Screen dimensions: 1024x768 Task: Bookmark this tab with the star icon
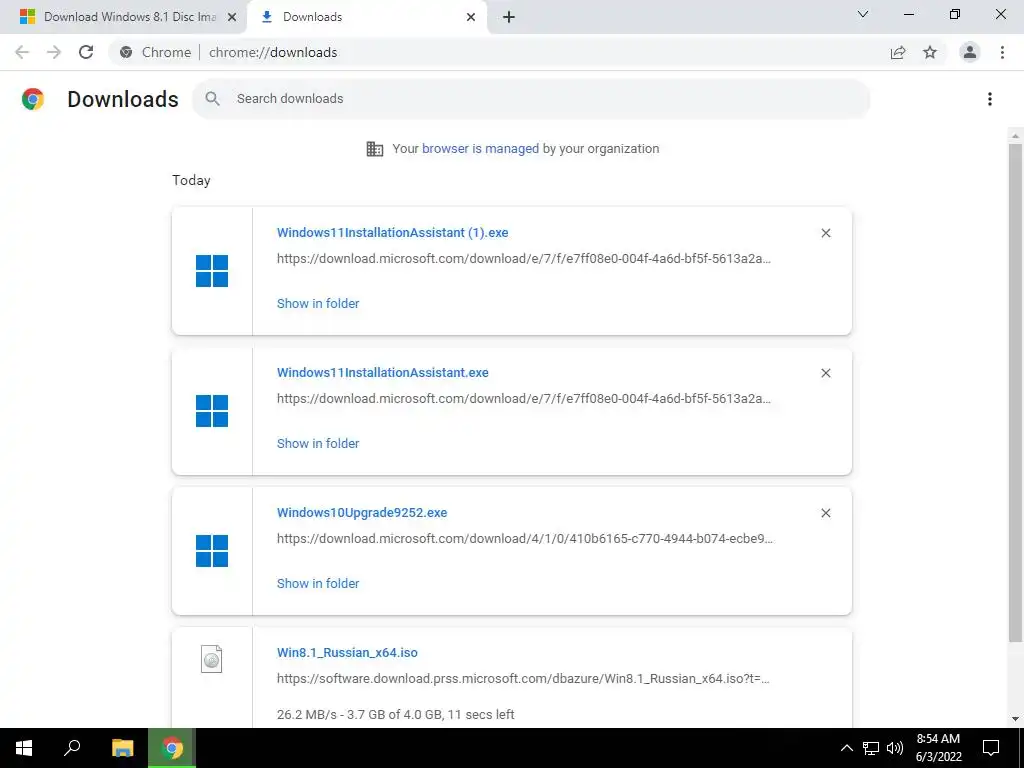coord(930,52)
